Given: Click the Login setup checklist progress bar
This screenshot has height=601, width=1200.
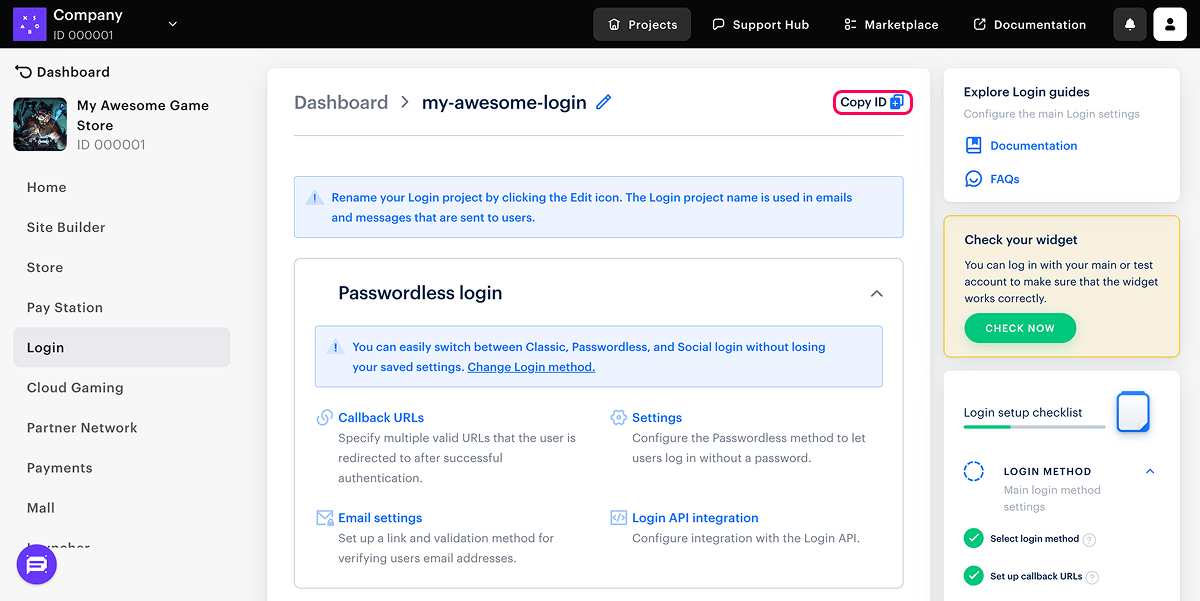Looking at the screenshot, I should point(1035,427).
